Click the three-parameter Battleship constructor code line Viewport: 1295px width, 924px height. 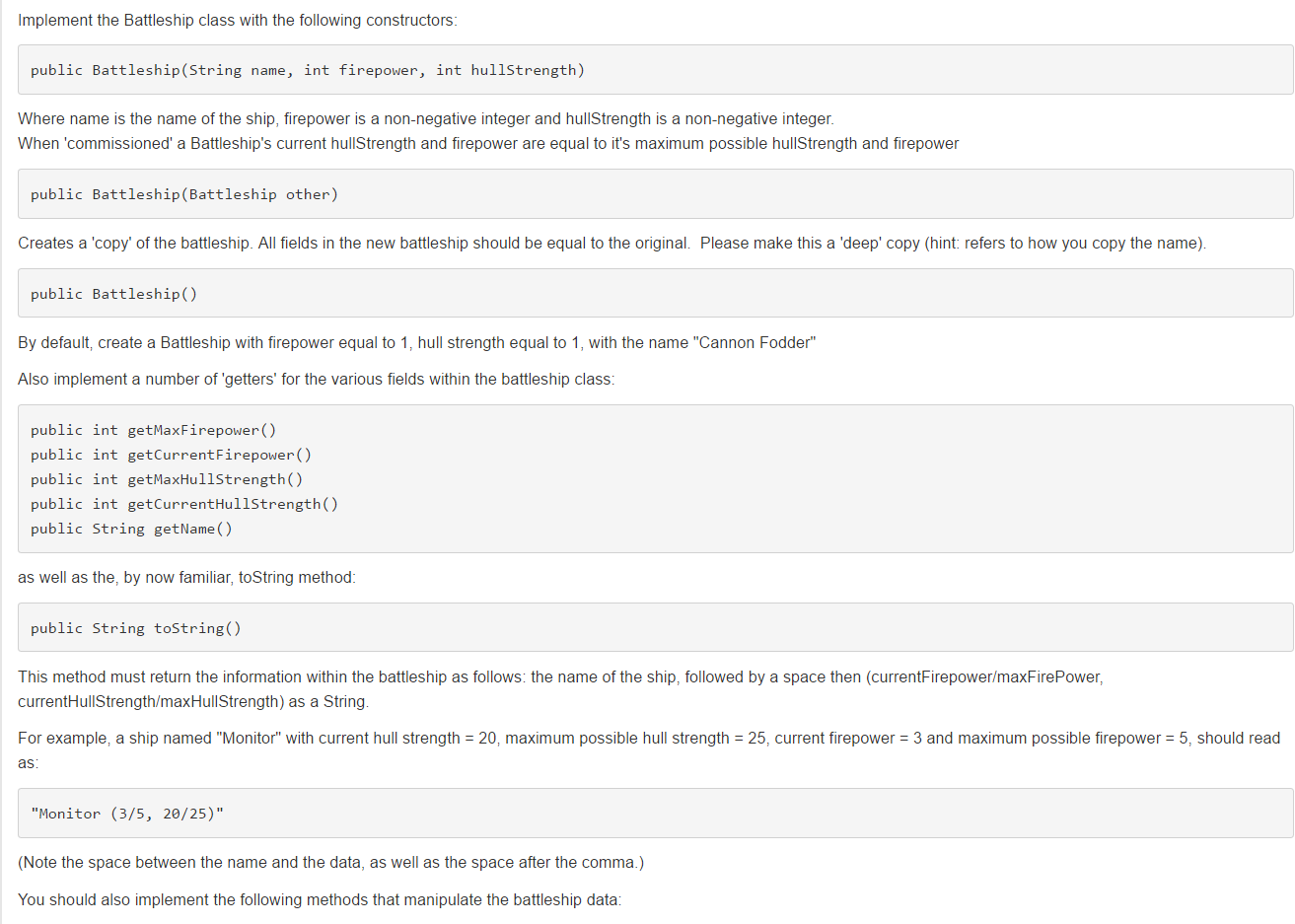(307, 70)
